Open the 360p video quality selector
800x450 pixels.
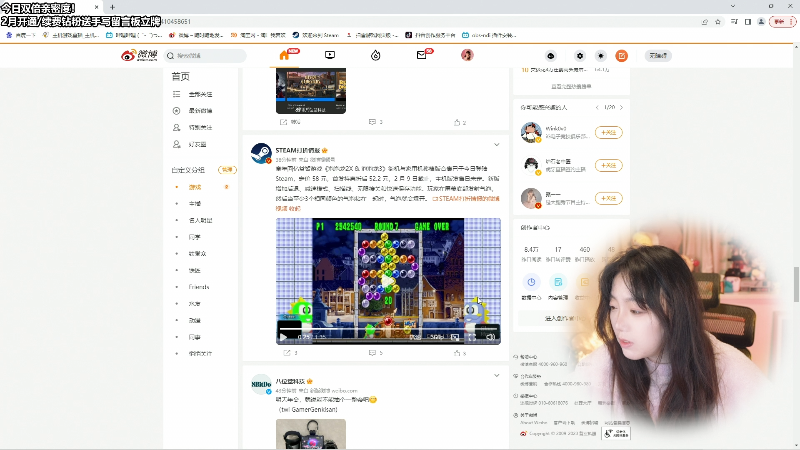point(437,337)
